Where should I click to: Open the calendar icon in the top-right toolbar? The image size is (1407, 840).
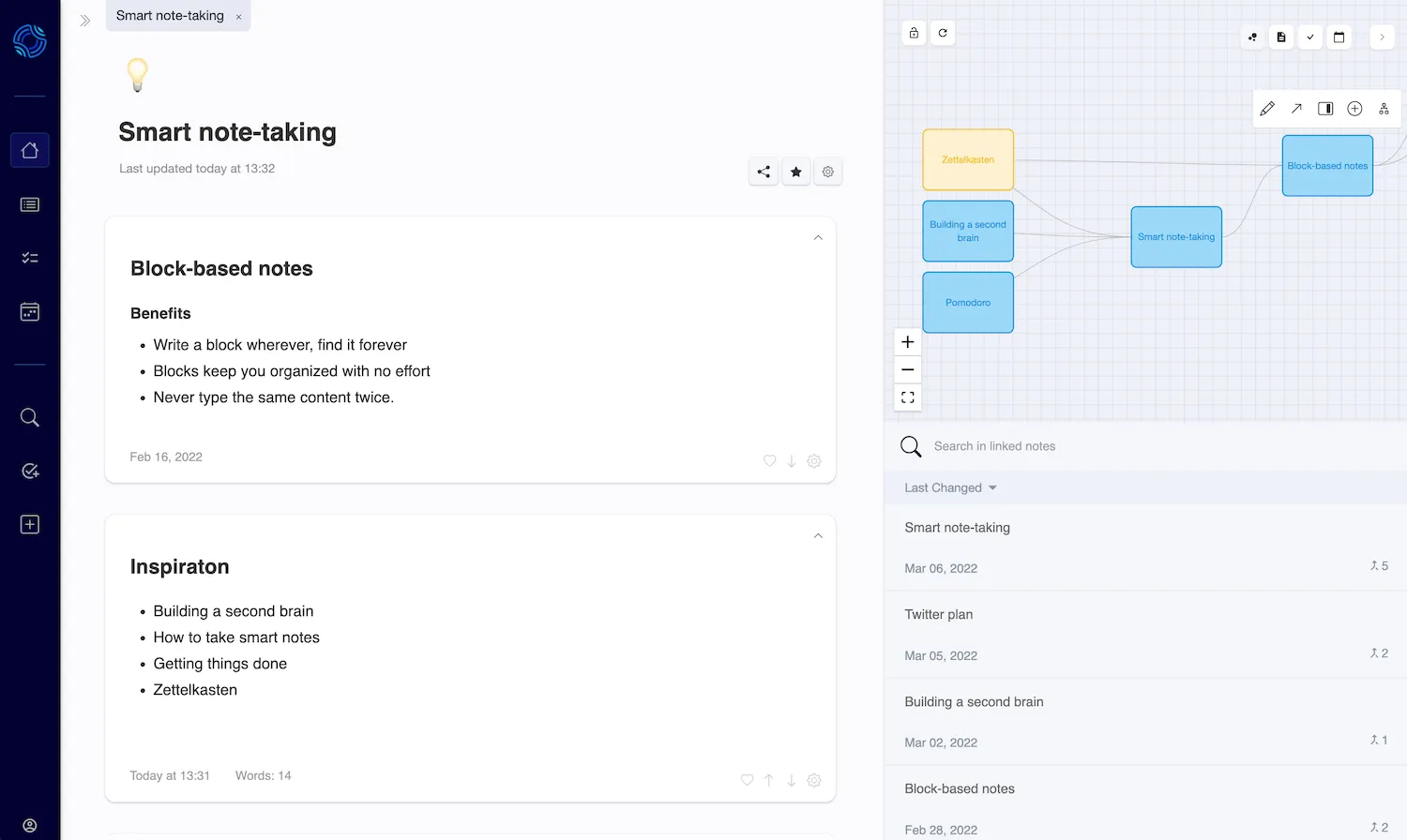click(x=1339, y=37)
